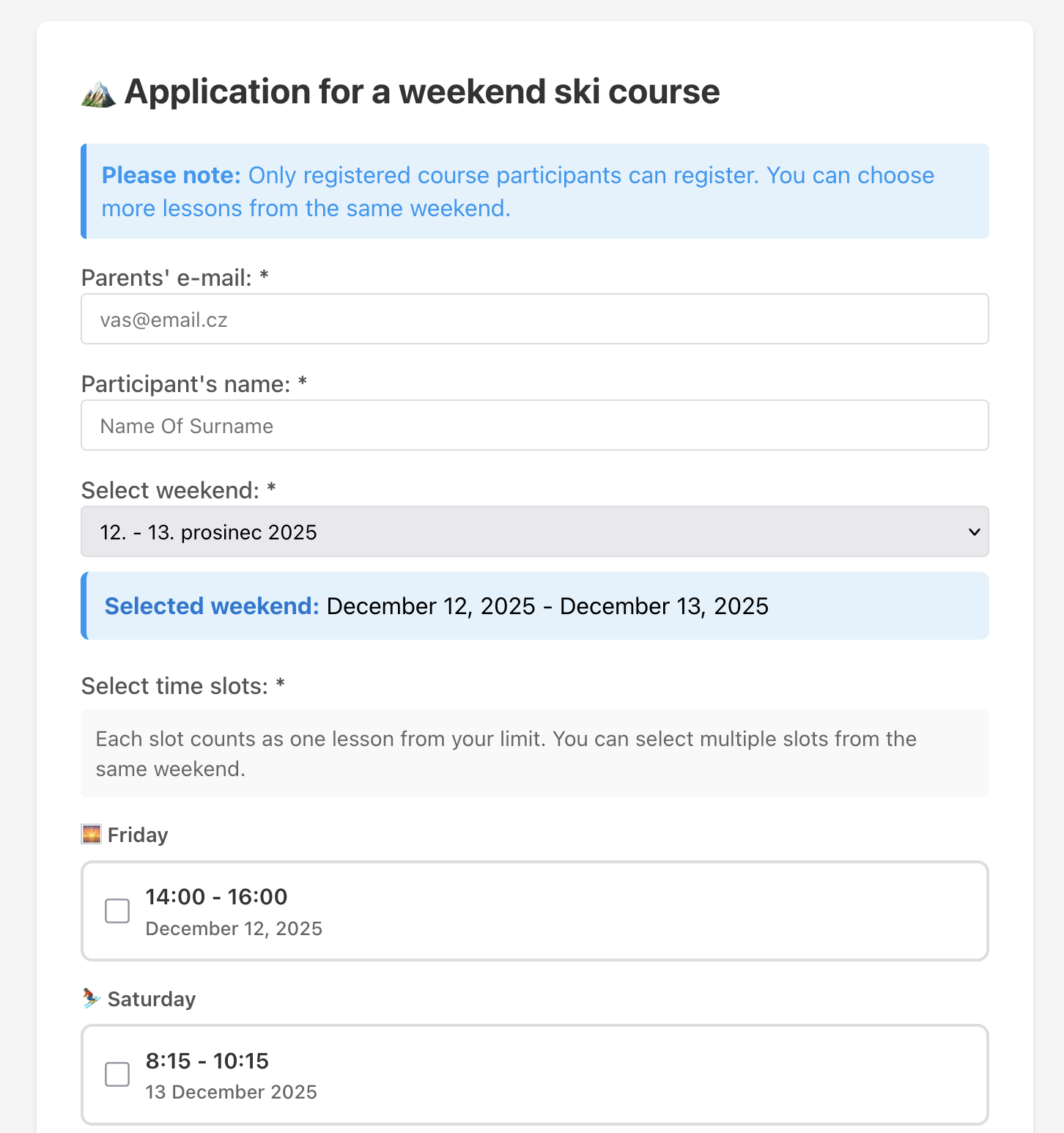Check the Friday 14:00 - 16:00 time slot
The width and height of the screenshot is (1064, 1133).
tap(117, 911)
